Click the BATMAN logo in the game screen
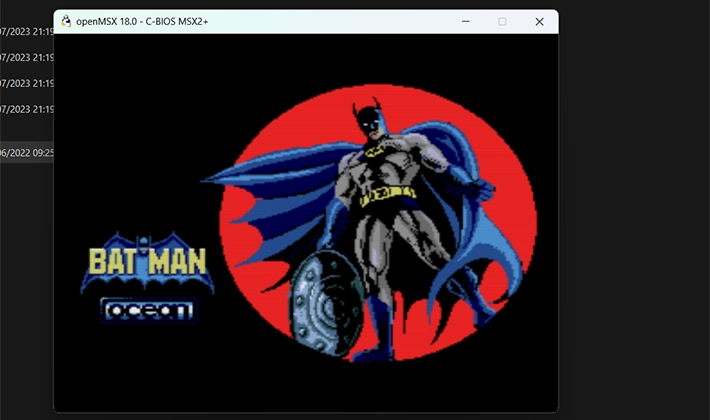 coord(147,262)
